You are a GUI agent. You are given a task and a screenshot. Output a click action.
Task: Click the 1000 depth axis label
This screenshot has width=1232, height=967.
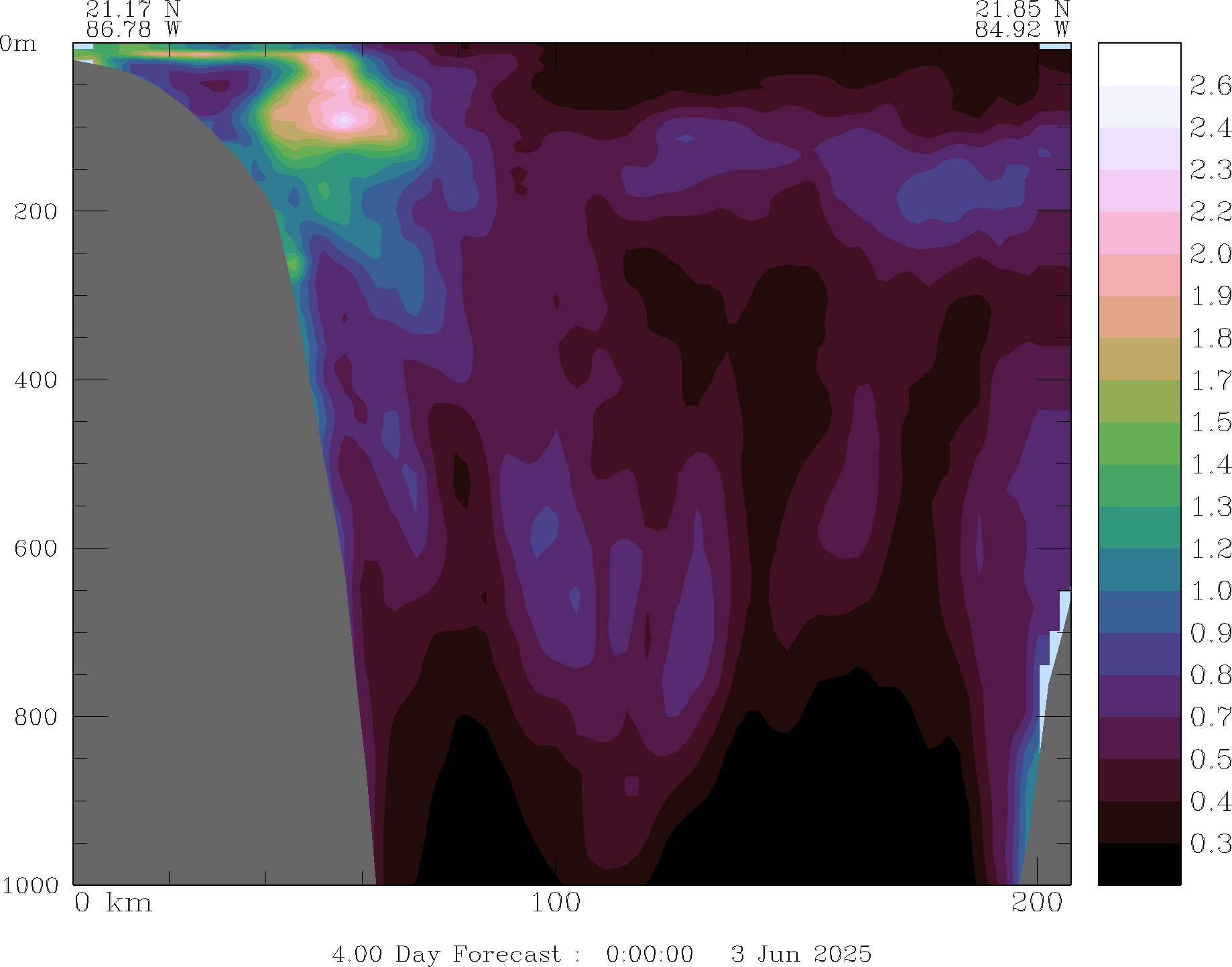[x=30, y=886]
